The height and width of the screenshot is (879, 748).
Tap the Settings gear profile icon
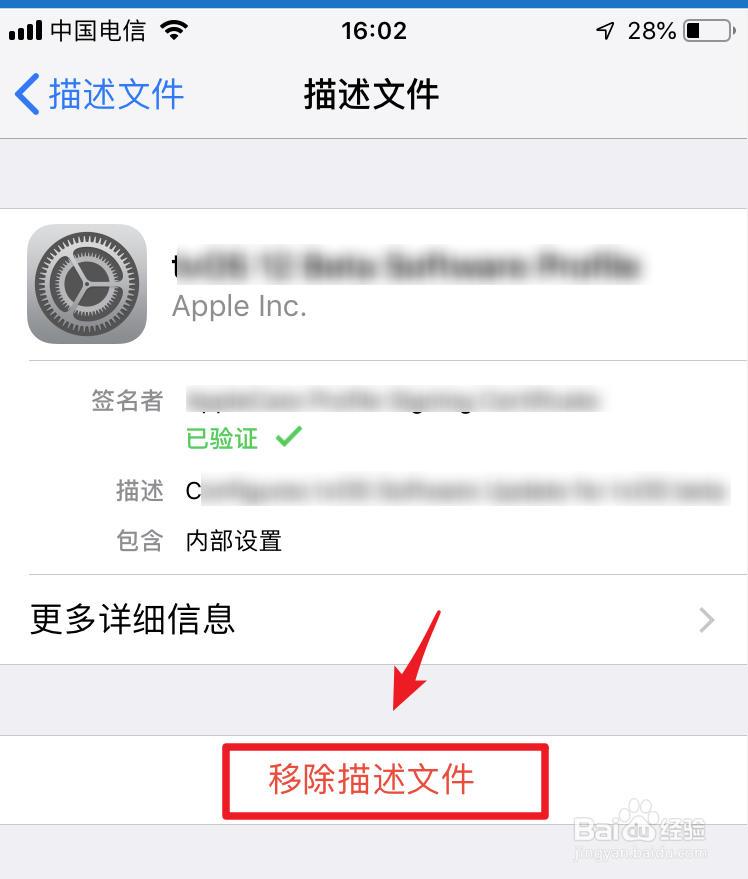coord(87,284)
